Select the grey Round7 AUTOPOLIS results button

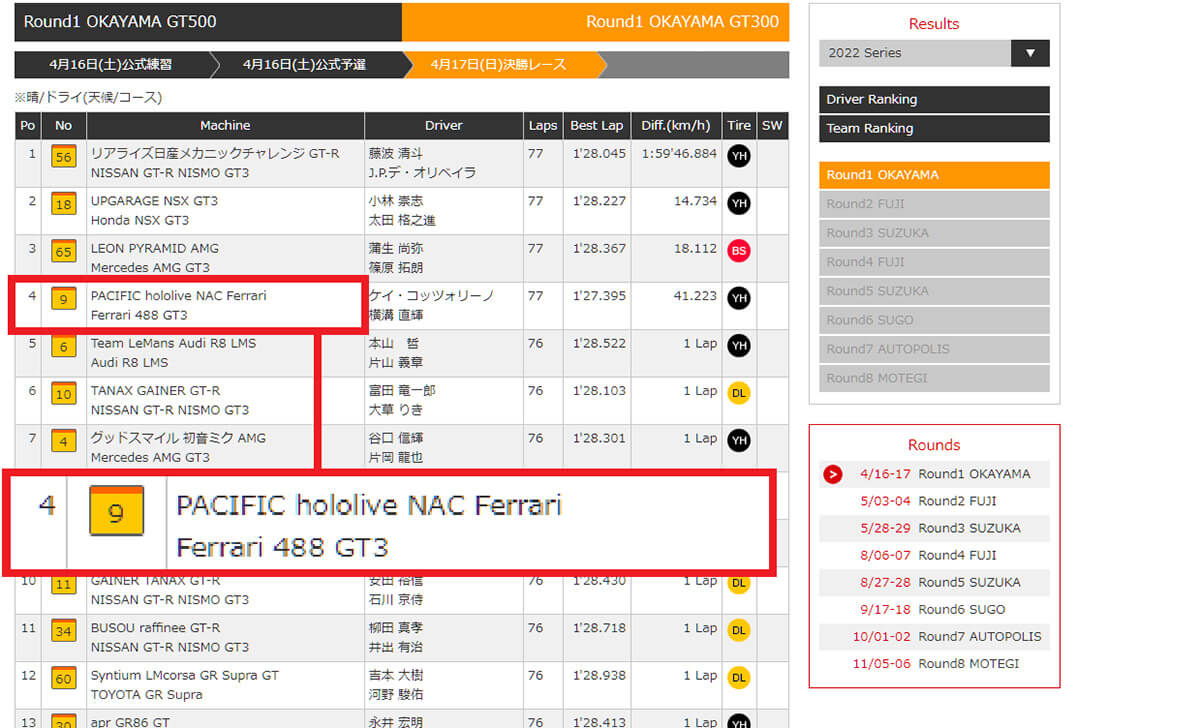coord(934,349)
